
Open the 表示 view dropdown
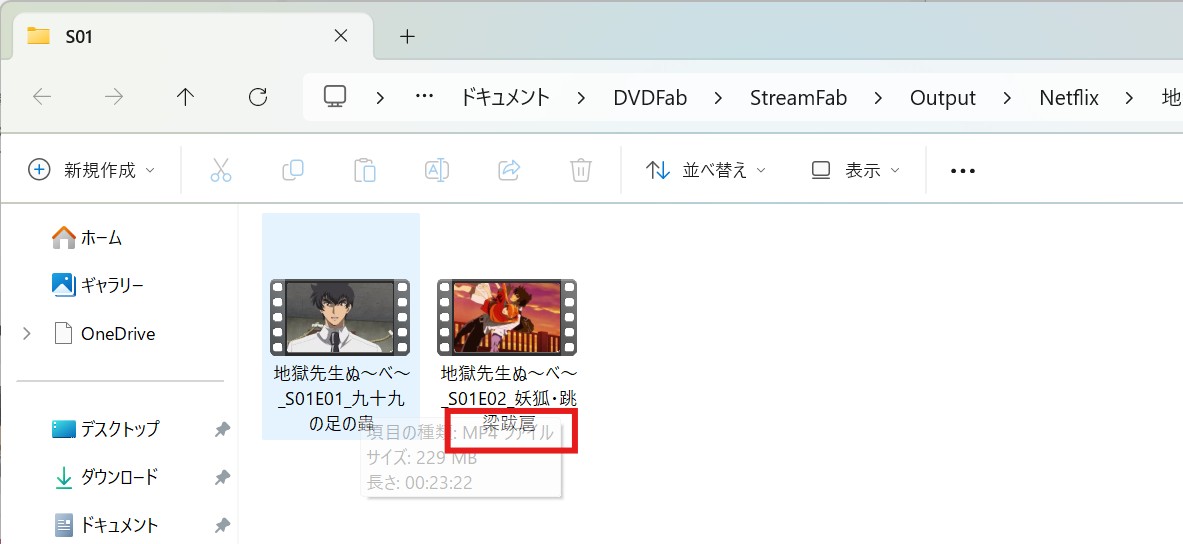click(856, 171)
